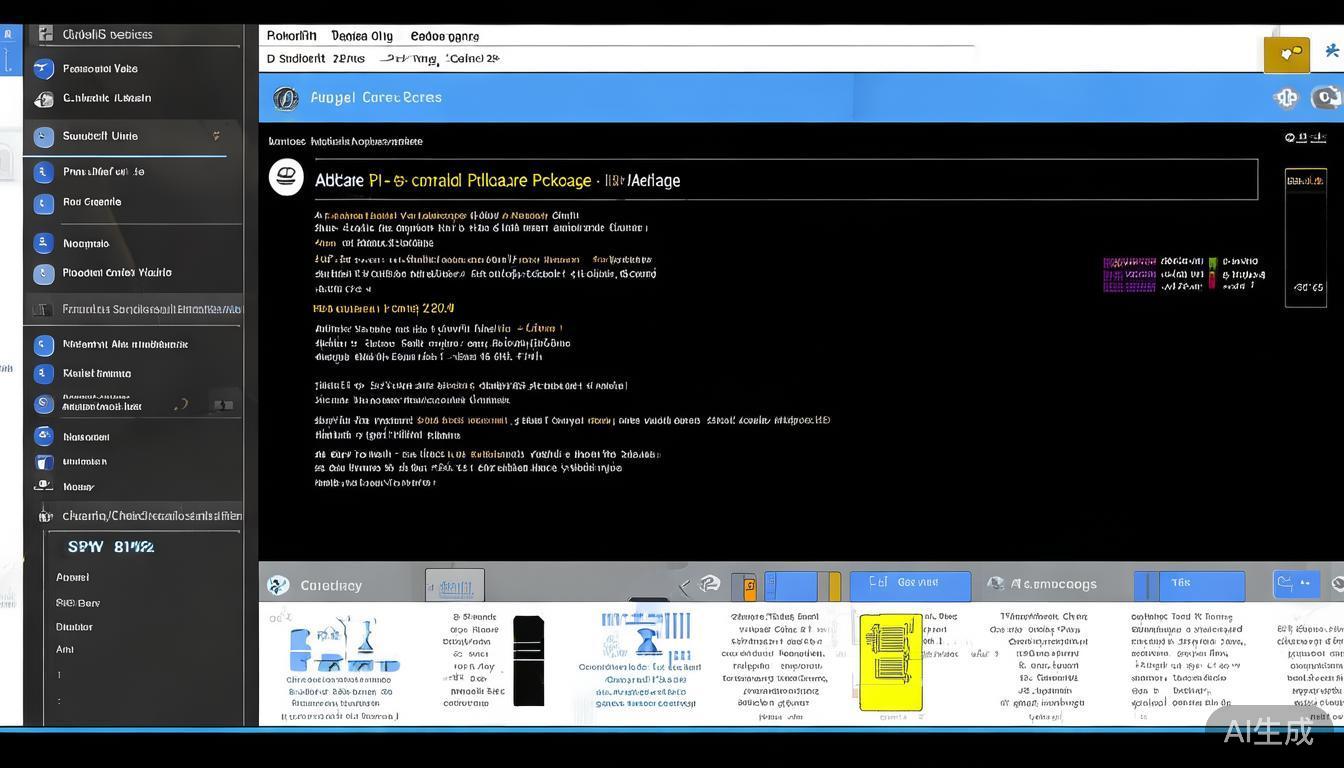The width and height of the screenshot is (1344, 768).
Task: Click the blue pin icon at top right
Action: pyautogui.click(x=1331, y=51)
